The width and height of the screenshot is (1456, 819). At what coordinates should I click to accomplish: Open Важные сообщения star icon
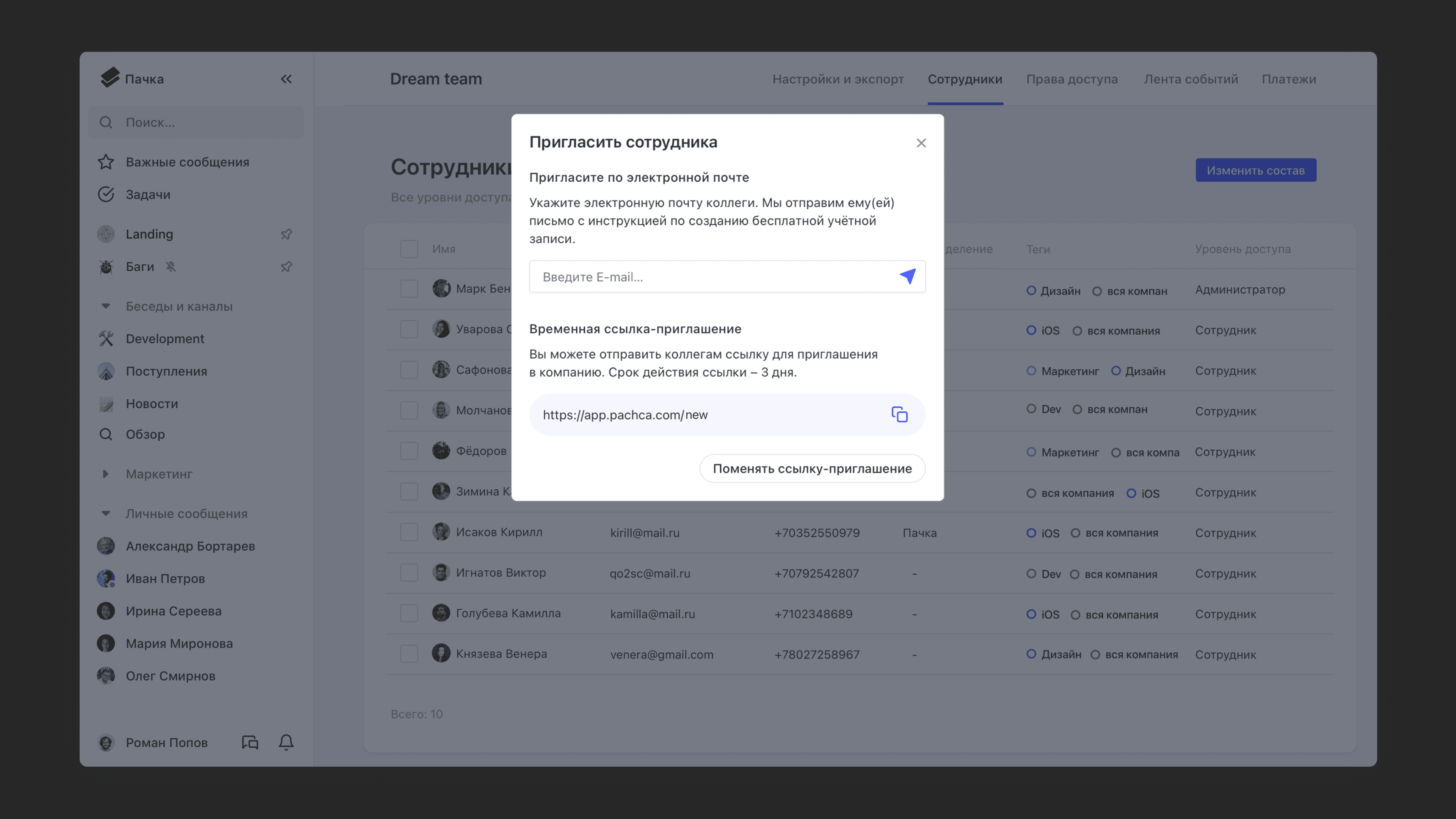[x=106, y=162]
